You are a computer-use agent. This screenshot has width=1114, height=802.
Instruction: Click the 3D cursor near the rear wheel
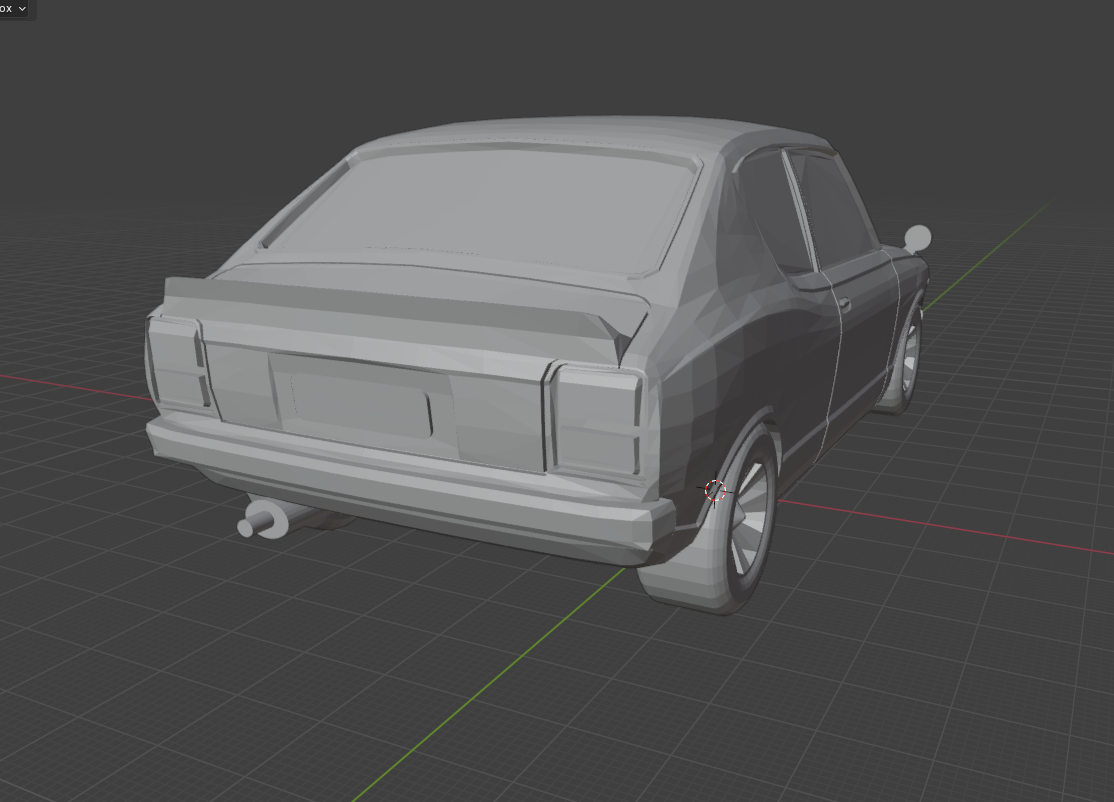coord(715,490)
